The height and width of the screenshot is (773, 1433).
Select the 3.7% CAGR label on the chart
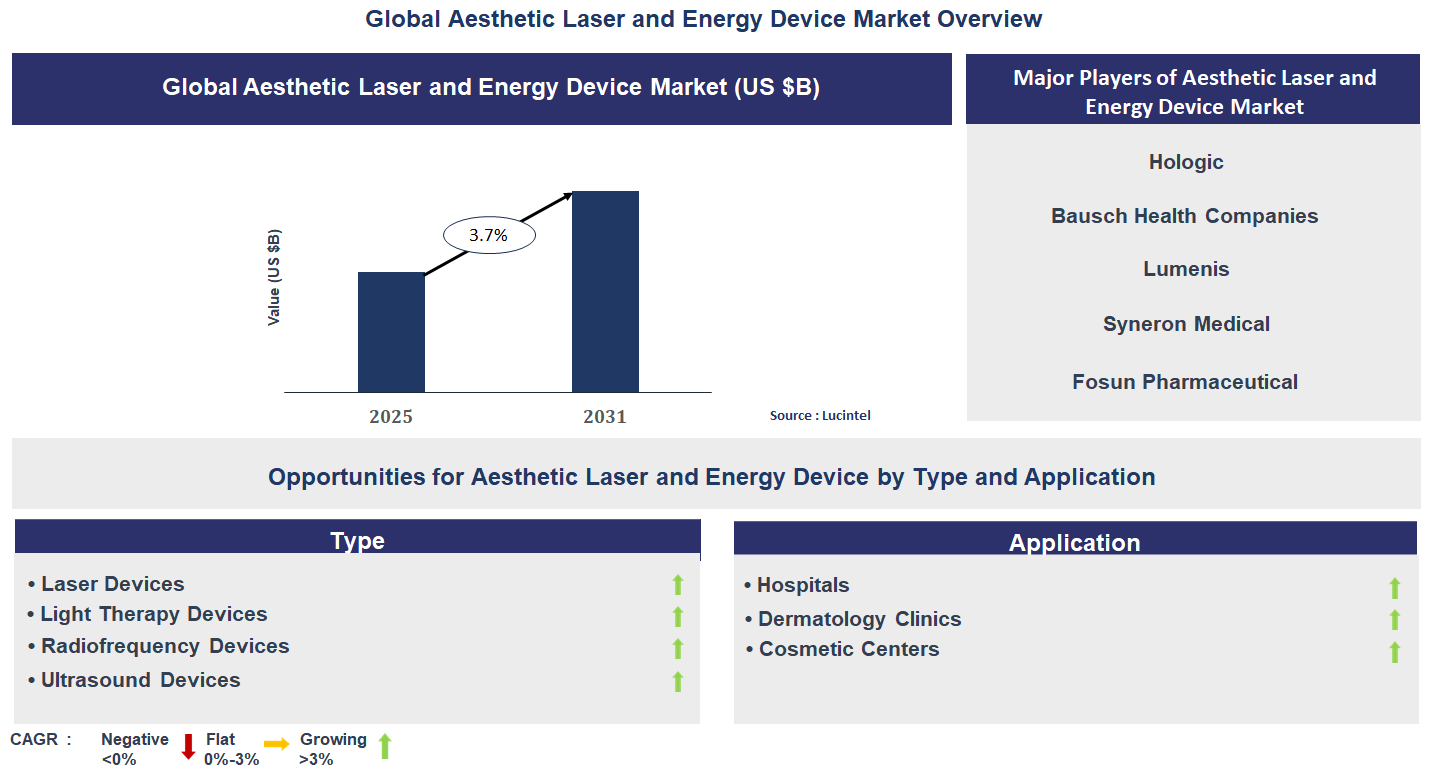(x=488, y=234)
